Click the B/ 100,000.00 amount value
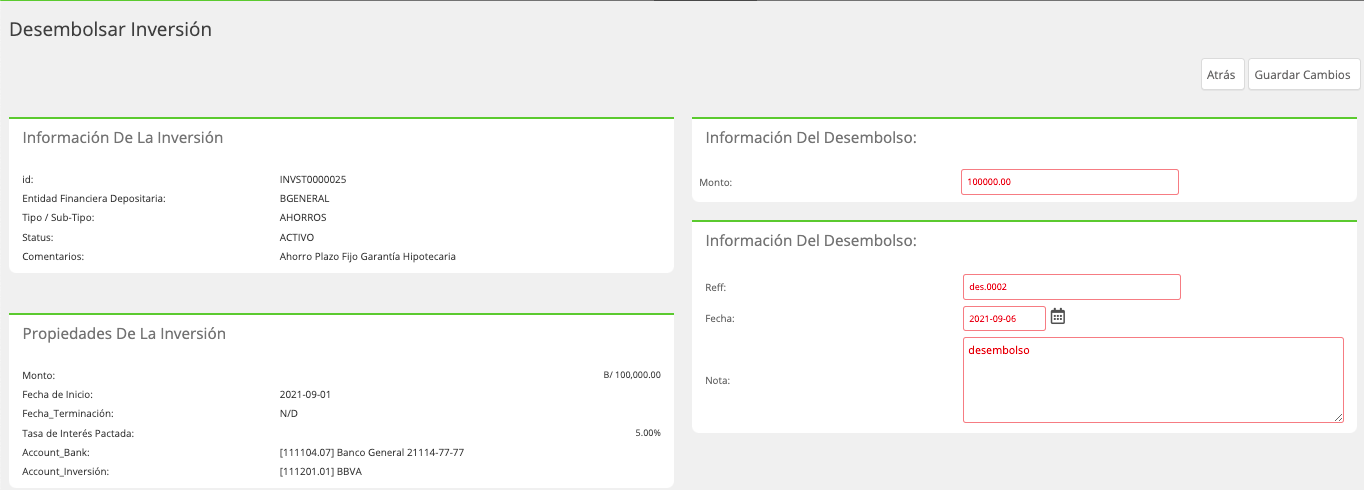 [632, 375]
